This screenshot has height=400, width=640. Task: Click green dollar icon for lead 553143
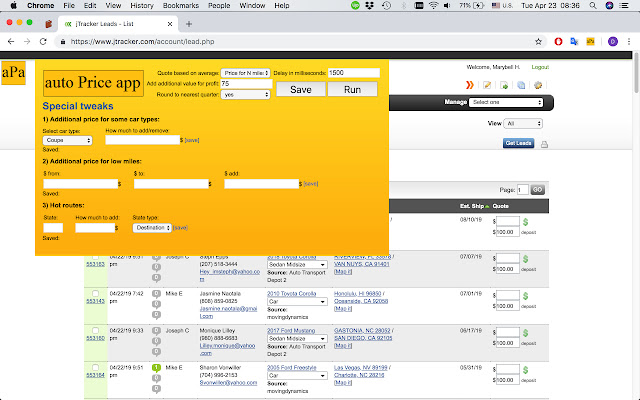[525, 295]
